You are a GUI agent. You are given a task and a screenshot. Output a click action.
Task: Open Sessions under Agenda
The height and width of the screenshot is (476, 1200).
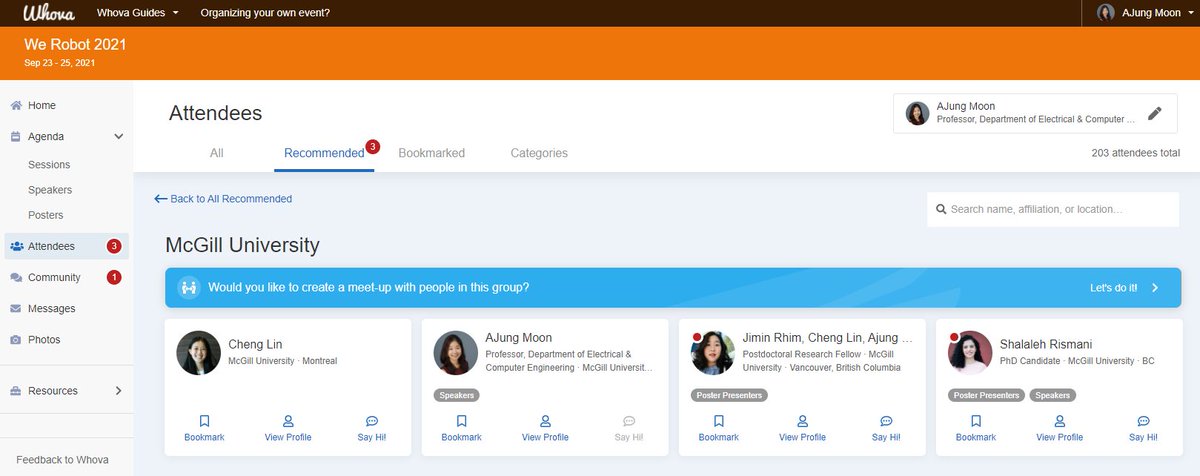point(49,164)
